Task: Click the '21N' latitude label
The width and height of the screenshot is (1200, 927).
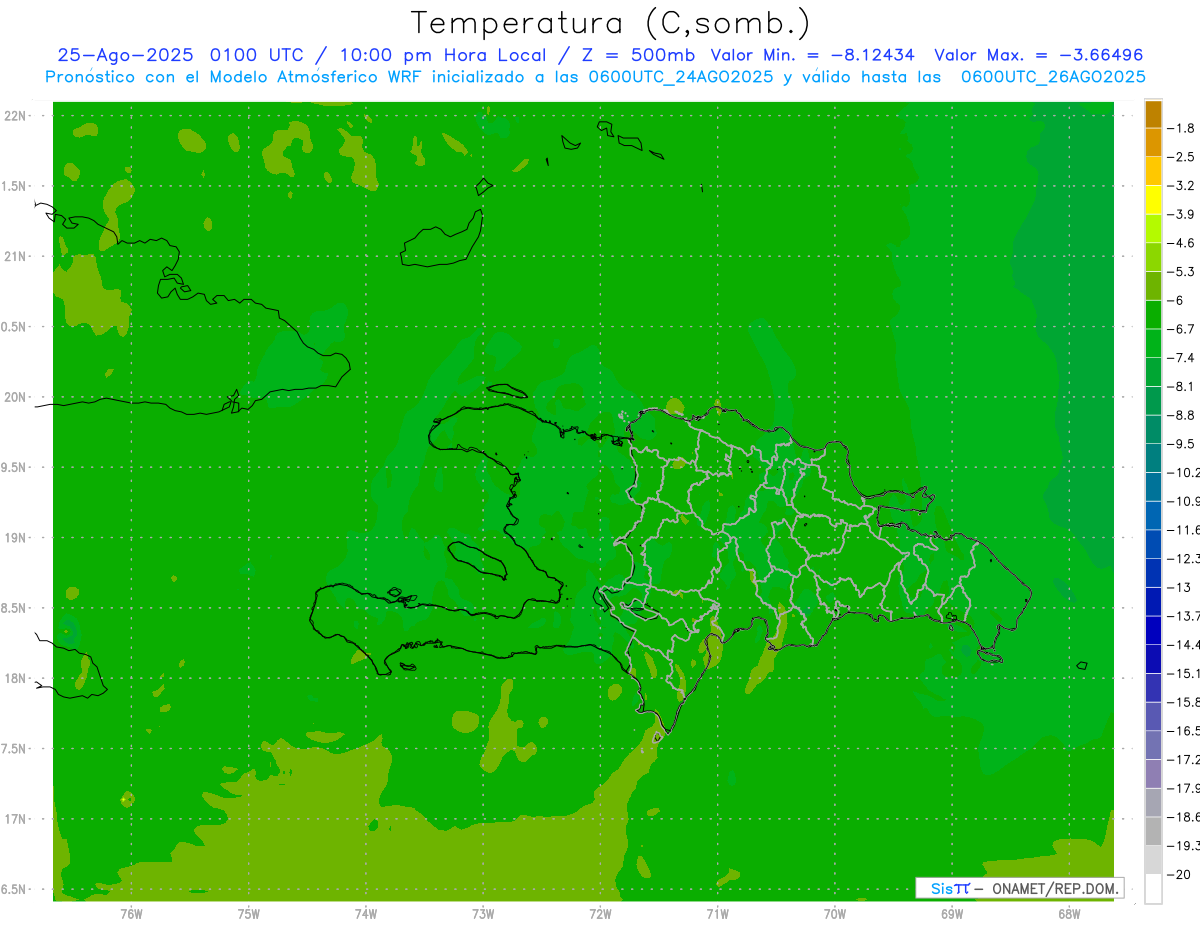Action: (x=15, y=257)
